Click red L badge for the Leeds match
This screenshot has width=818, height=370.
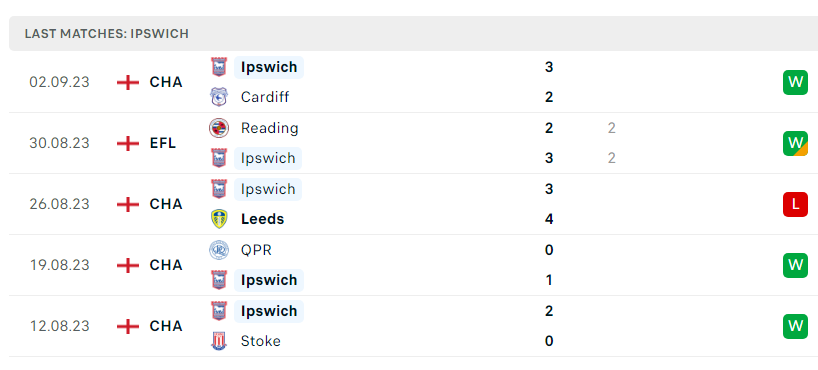tap(795, 204)
